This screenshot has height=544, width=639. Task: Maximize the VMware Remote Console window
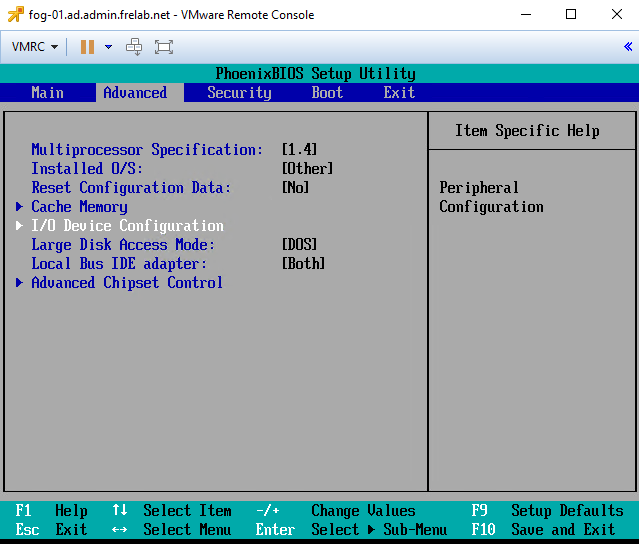tap(571, 15)
